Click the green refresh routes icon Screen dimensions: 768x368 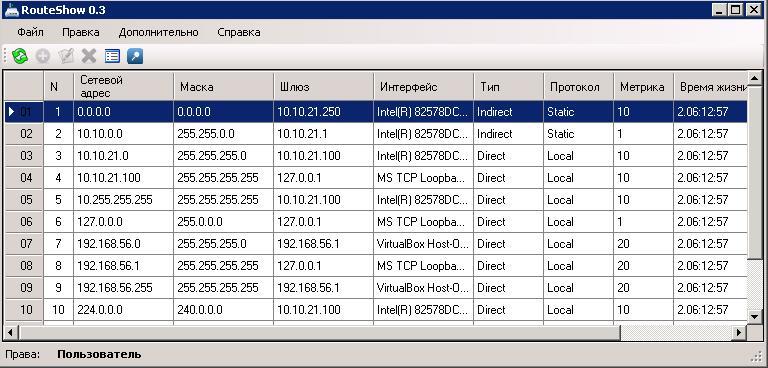[x=20, y=56]
